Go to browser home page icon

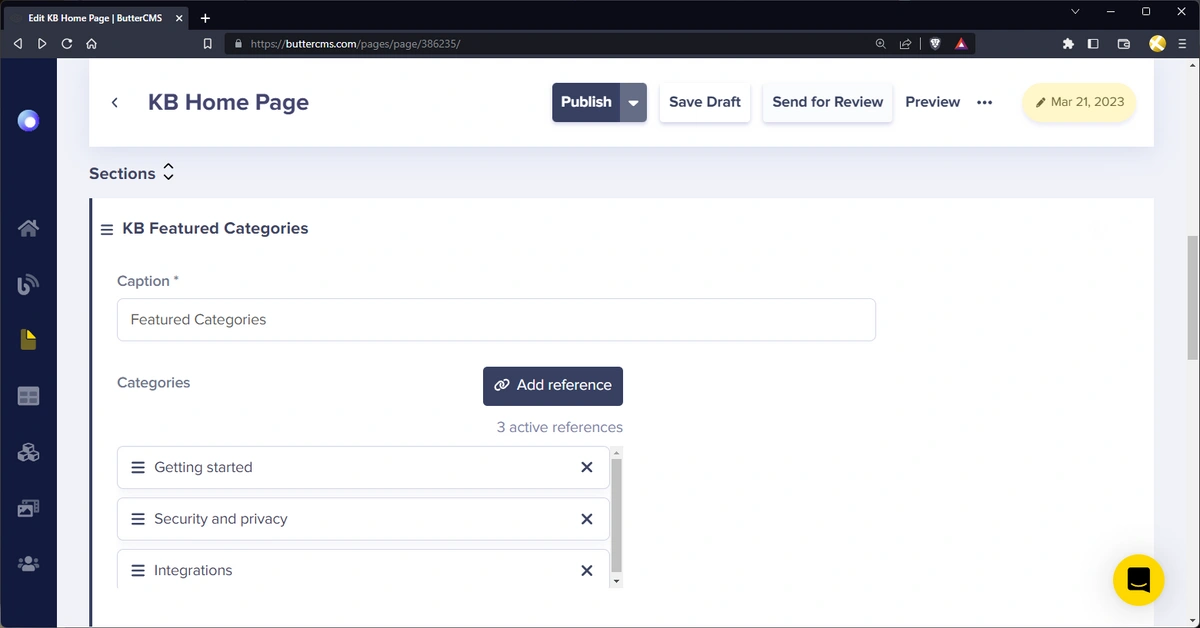(x=92, y=44)
